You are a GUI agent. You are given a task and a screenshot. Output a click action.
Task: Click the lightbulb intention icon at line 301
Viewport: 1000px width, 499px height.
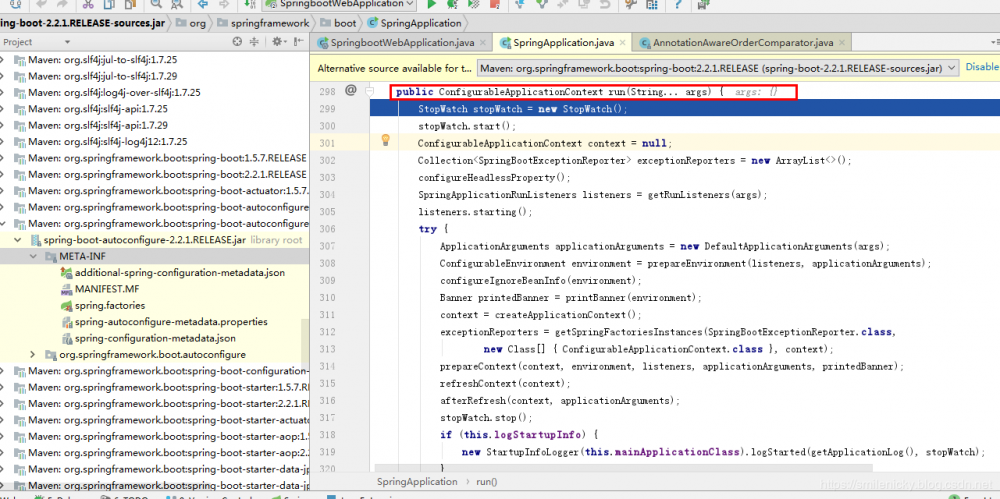coord(386,141)
